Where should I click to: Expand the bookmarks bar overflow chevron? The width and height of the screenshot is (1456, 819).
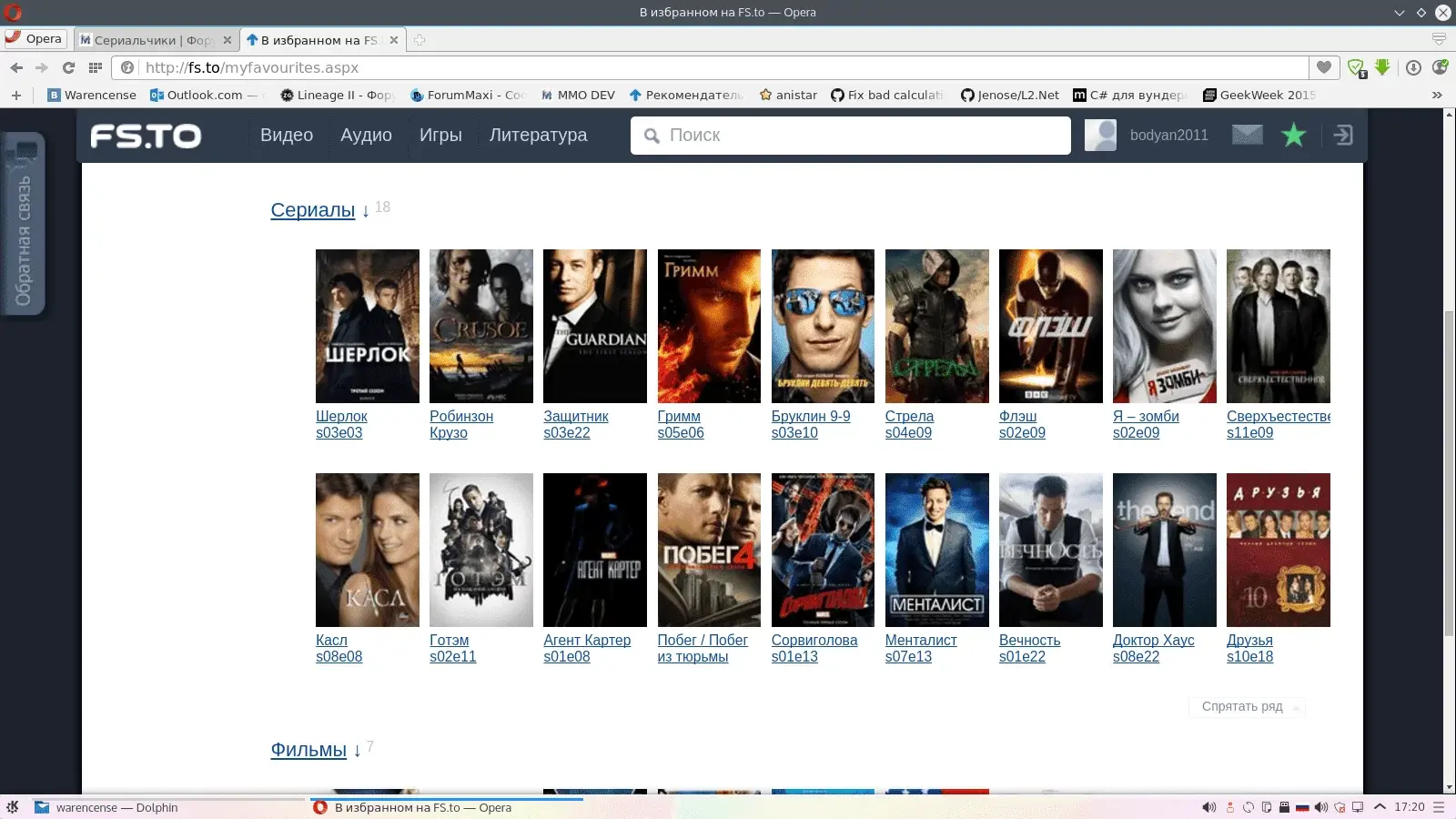pyautogui.click(x=1437, y=95)
